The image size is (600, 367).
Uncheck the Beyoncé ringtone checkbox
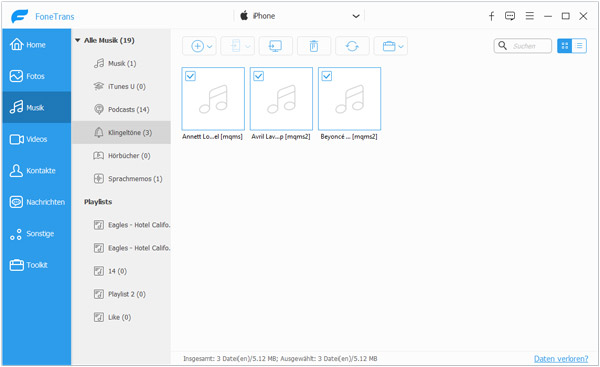(x=326, y=76)
